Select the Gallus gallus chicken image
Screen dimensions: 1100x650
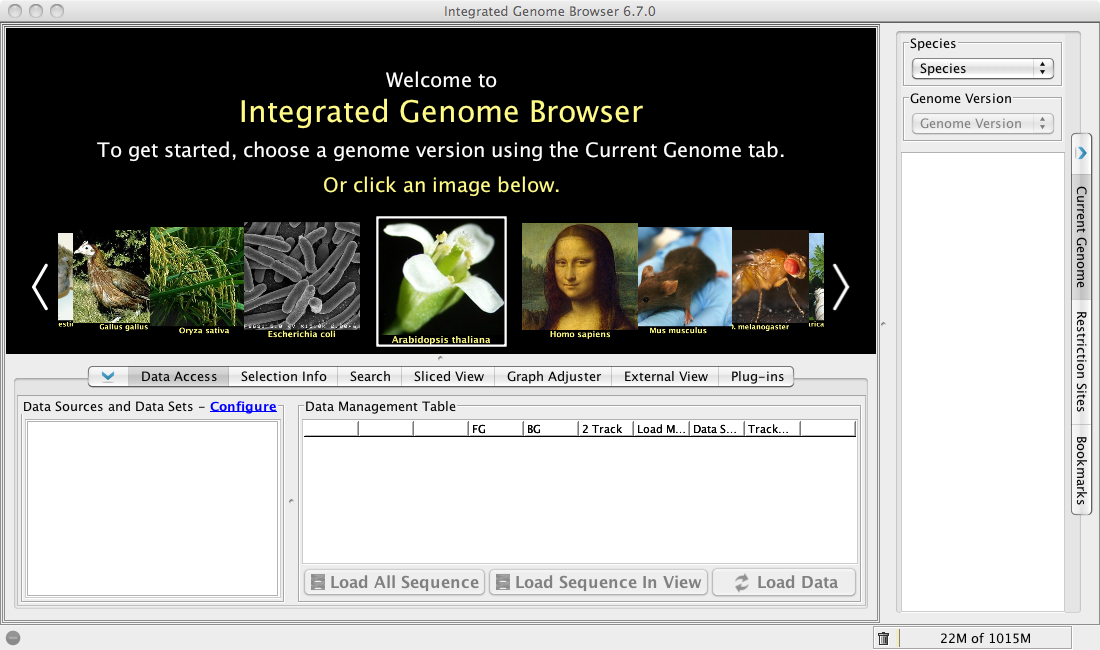112,278
